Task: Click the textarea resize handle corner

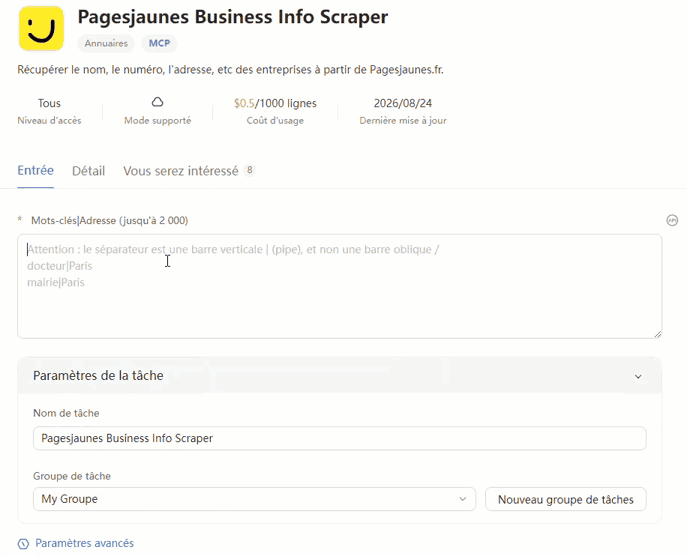Action: click(x=658, y=334)
